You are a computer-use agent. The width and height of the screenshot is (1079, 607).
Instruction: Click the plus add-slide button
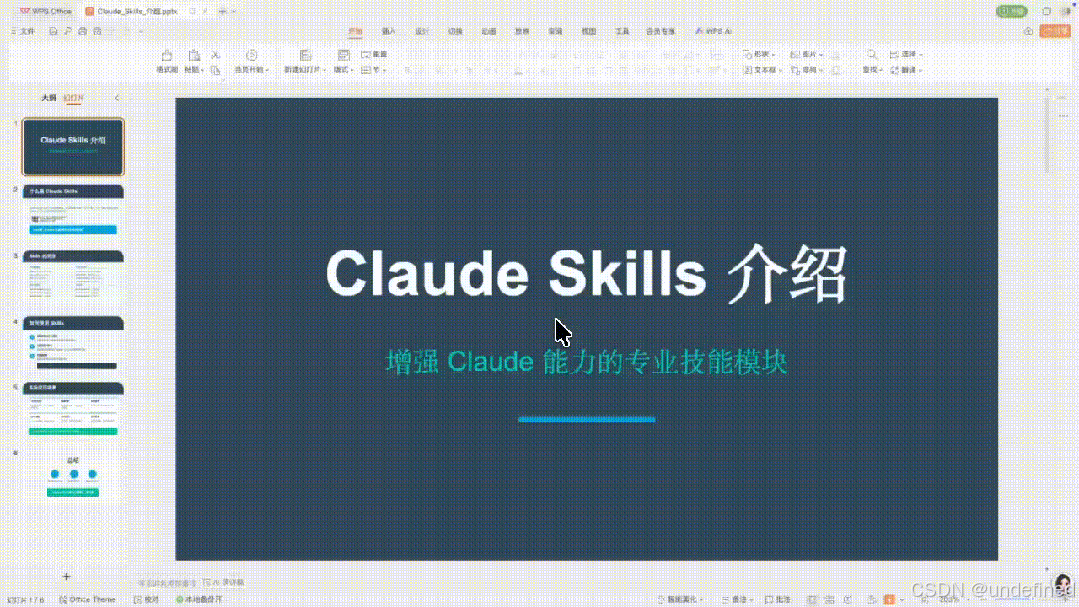click(x=66, y=577)
